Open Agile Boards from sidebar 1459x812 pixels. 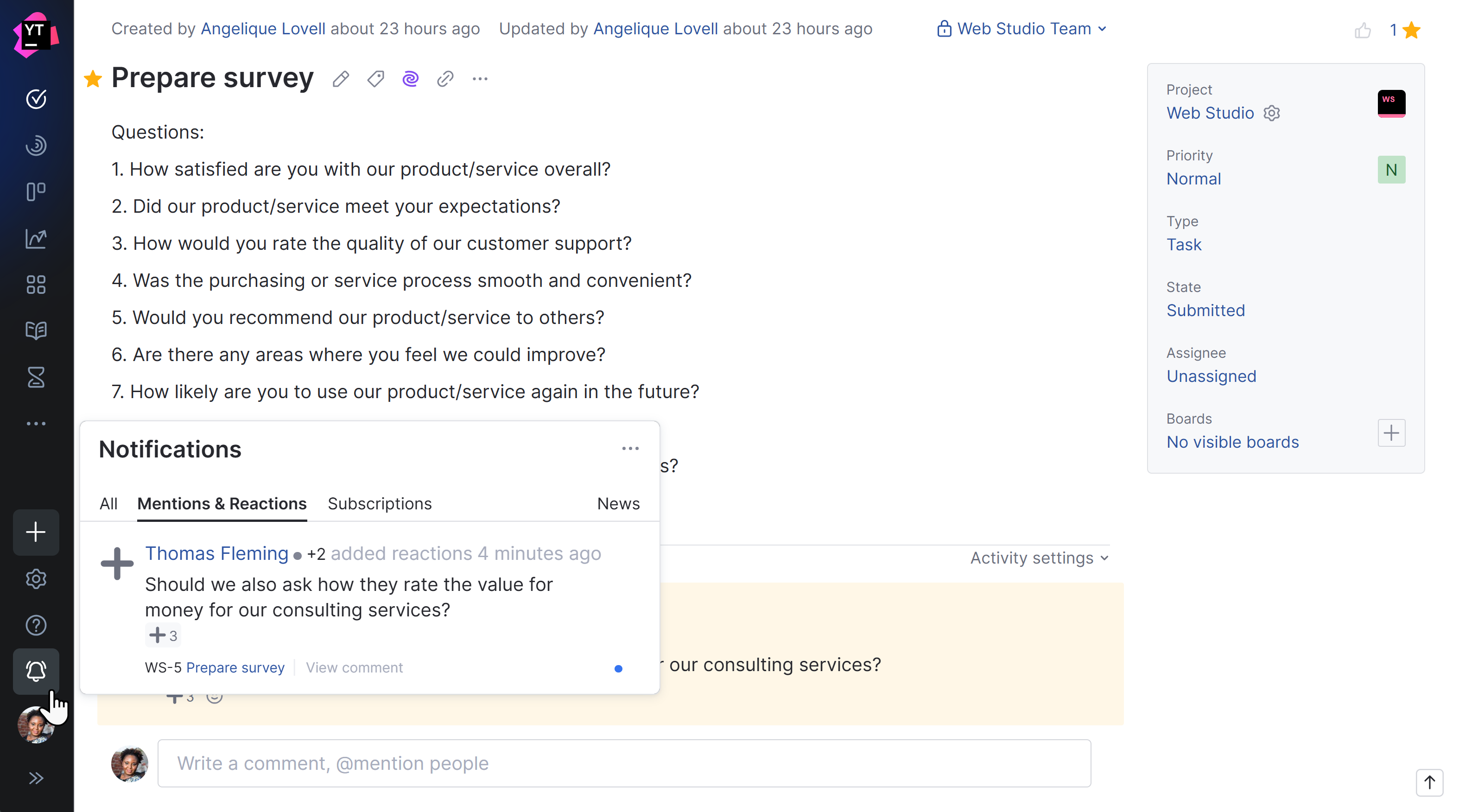[x=36, y=191]
